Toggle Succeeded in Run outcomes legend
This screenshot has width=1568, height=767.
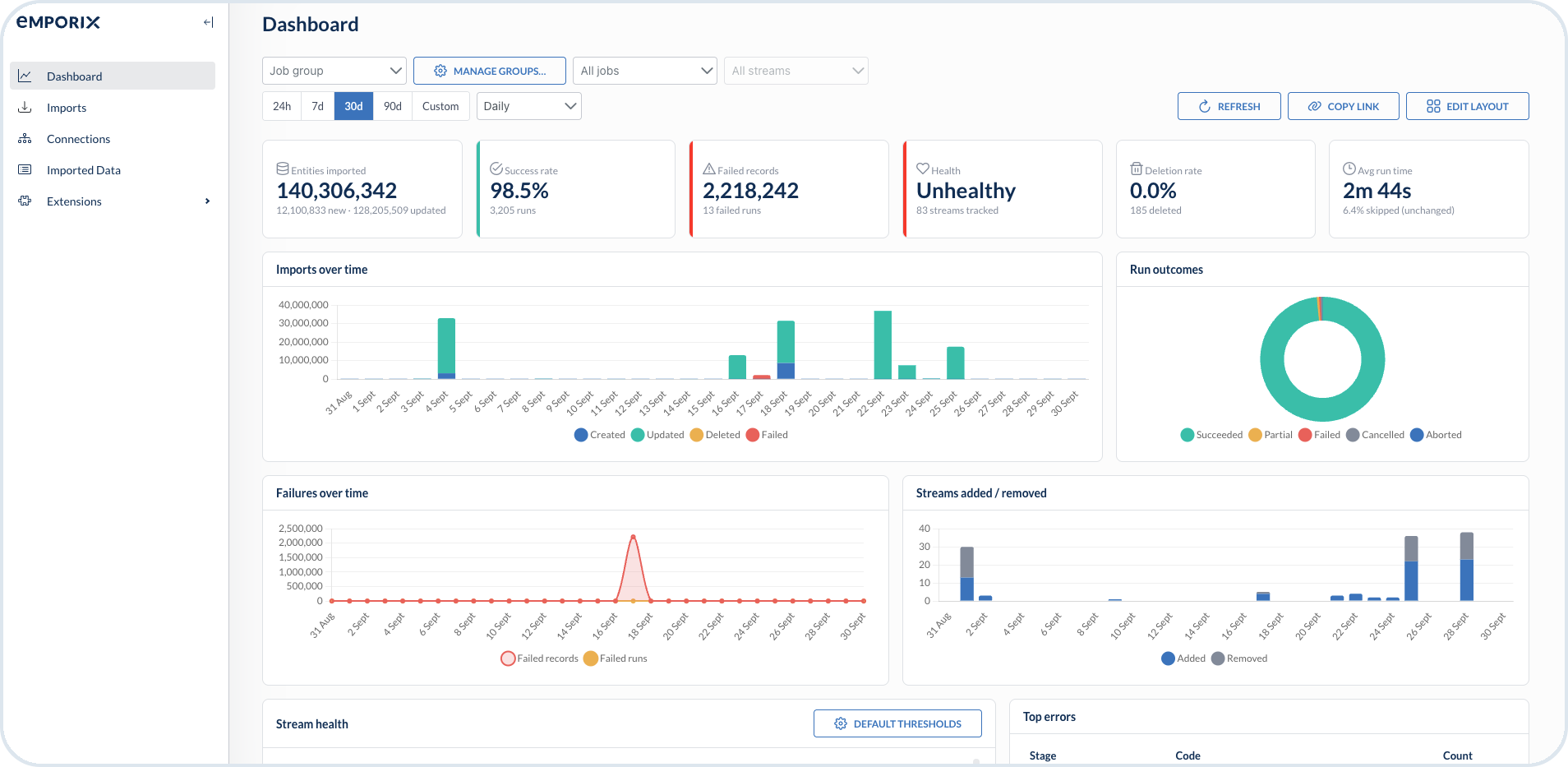click(1211, 435)
